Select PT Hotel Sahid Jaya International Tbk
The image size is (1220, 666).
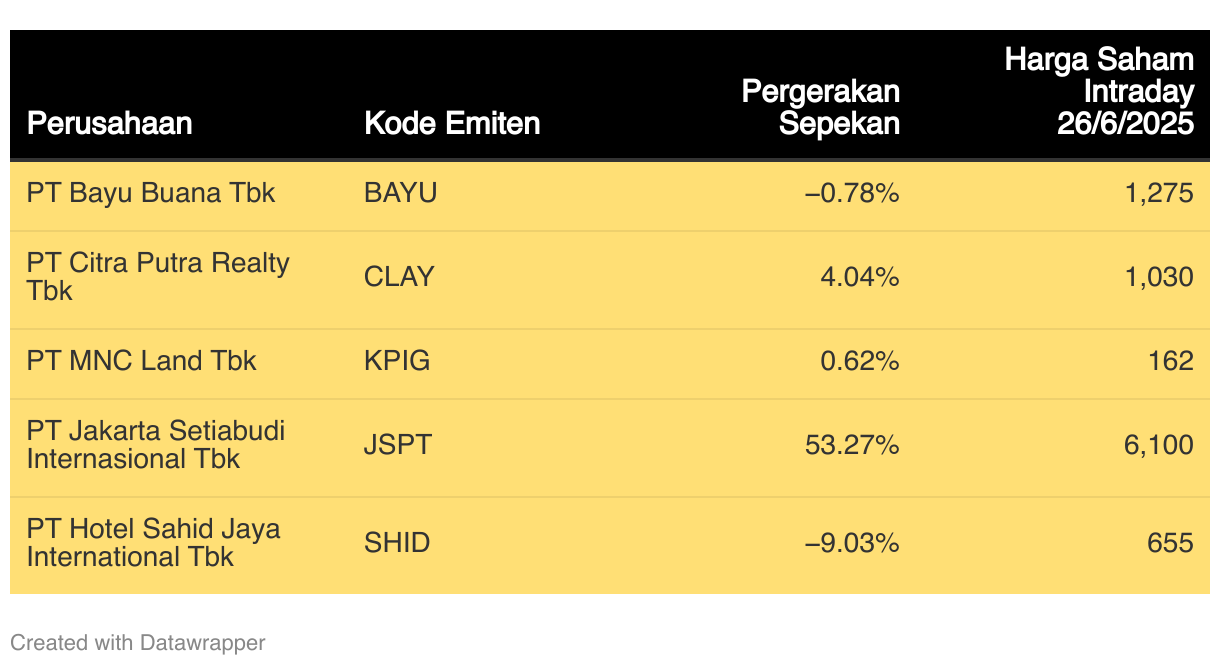tap(154, 543)
